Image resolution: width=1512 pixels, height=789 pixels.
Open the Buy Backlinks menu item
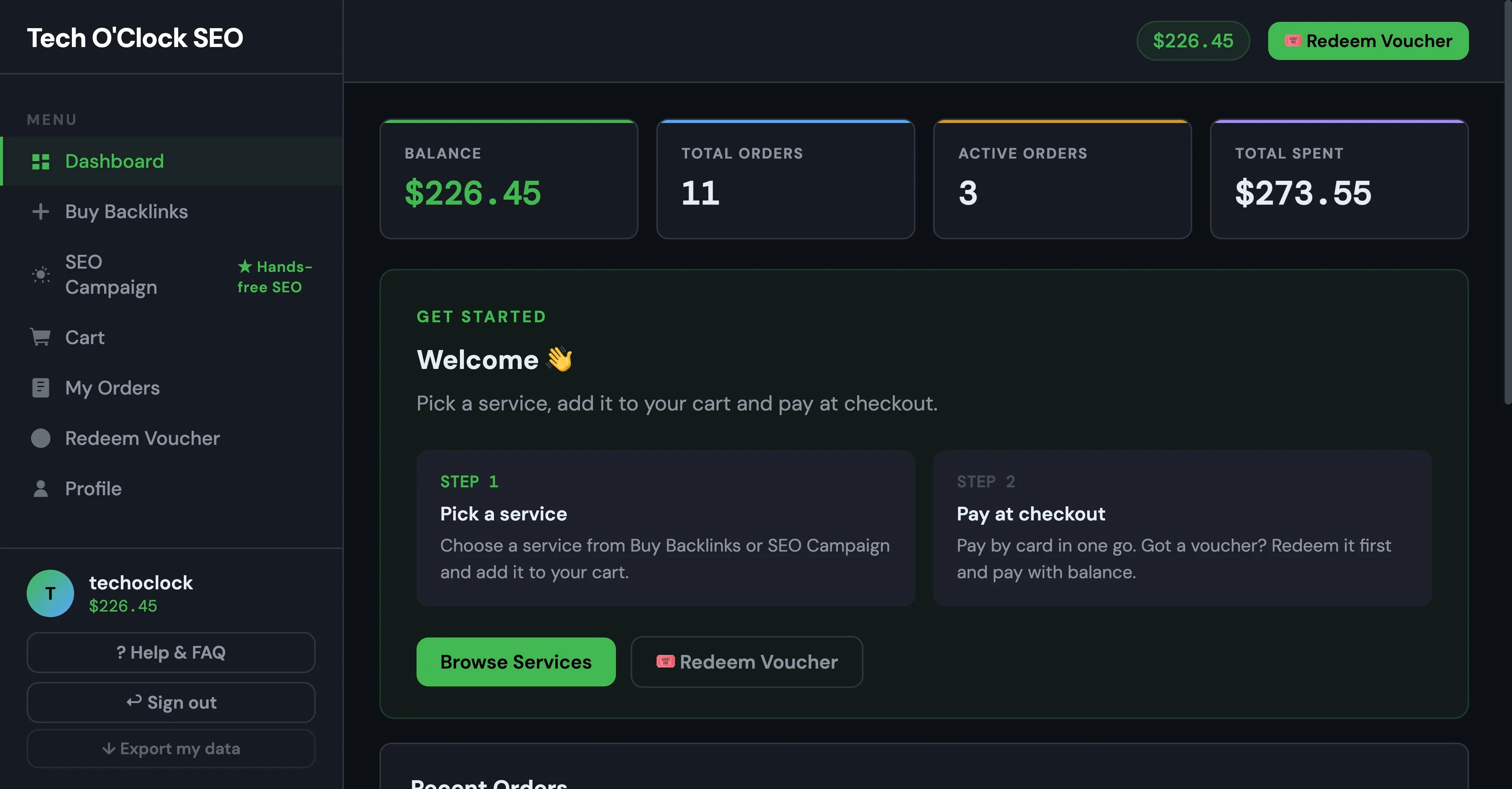coord(171,211)
